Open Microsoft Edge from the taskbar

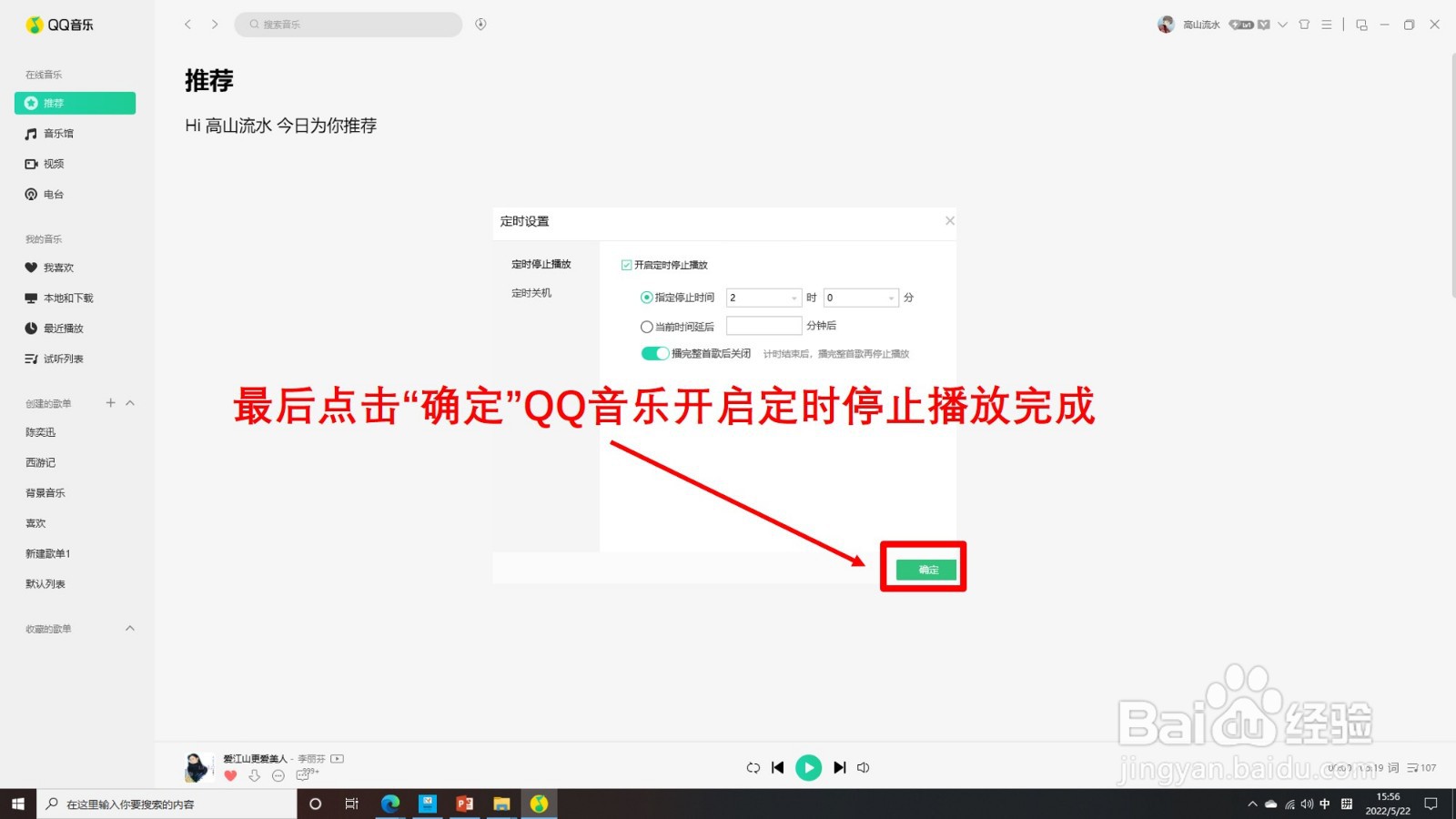(390, 804)
